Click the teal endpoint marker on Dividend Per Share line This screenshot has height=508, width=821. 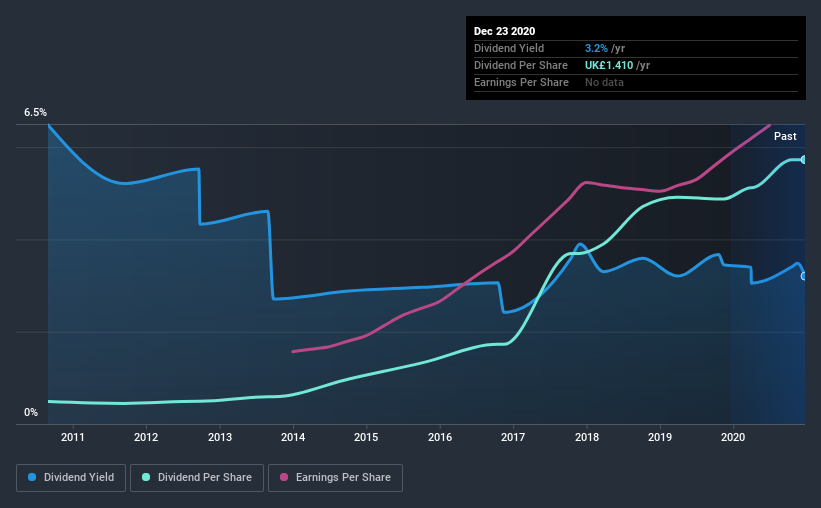point(803,160)
